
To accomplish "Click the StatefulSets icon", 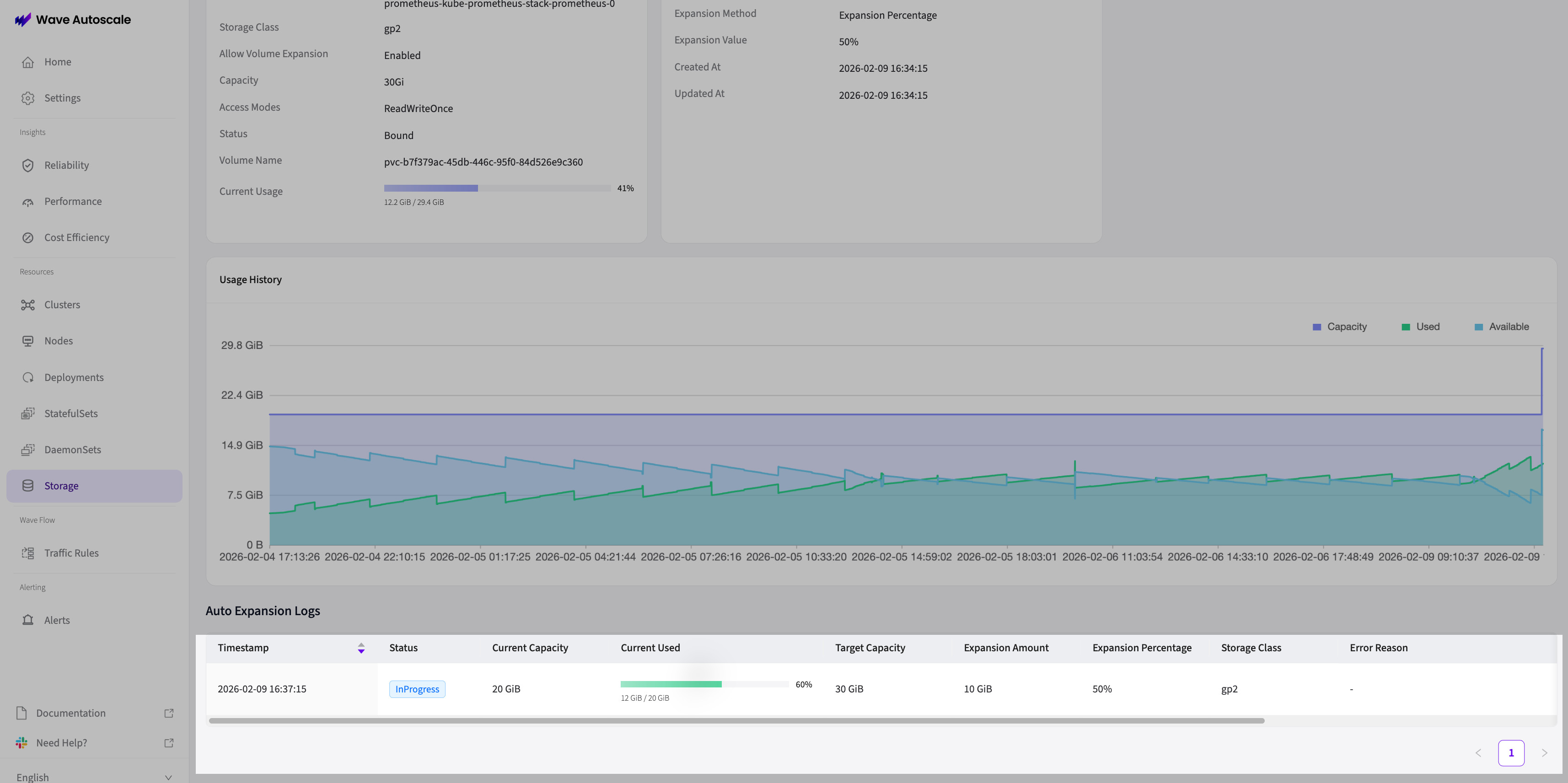I will (28, 413).
